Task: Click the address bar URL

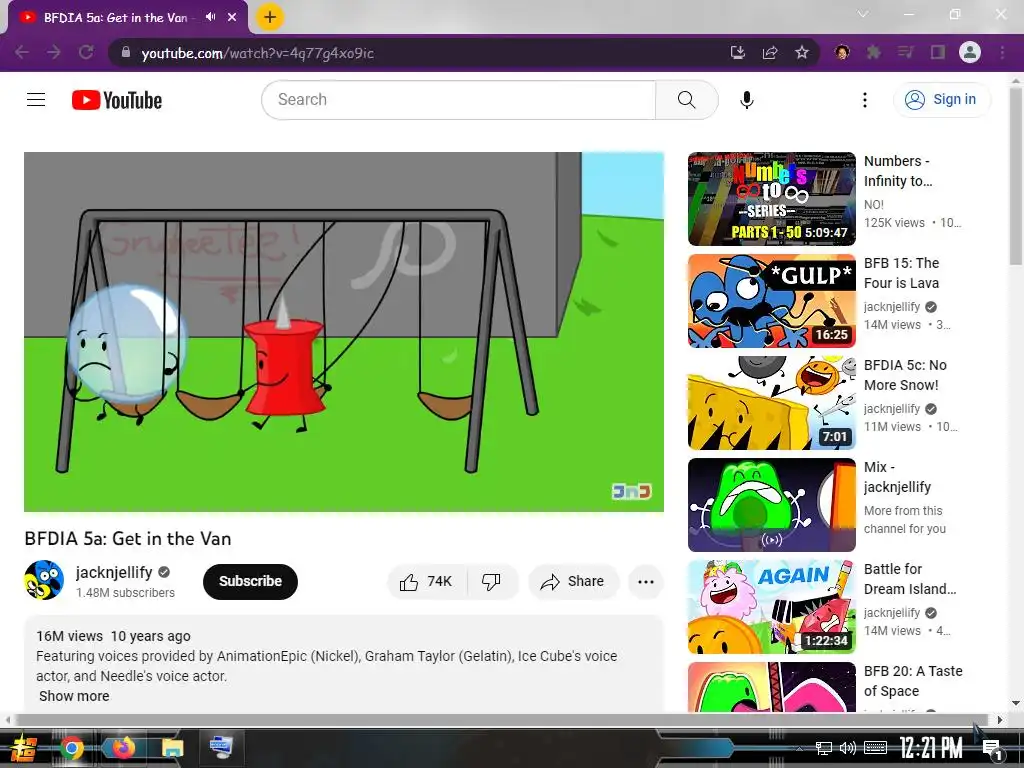Action: [257, 53]
